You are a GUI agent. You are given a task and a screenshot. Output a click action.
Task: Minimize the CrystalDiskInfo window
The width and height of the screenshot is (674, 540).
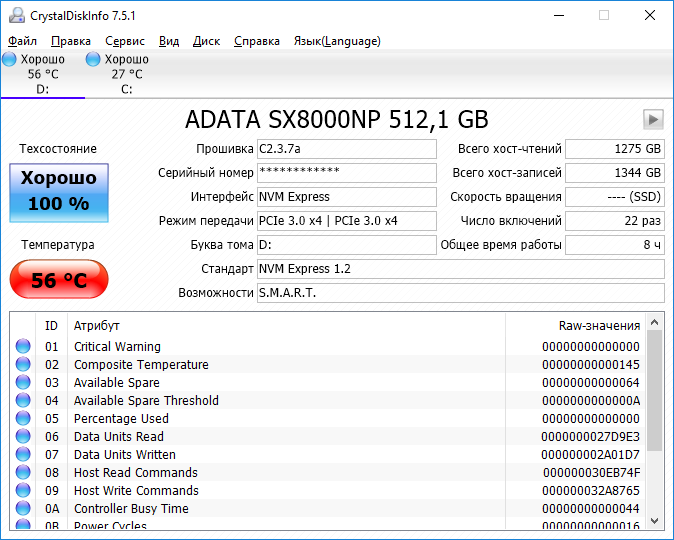click(x=559, y=15)
